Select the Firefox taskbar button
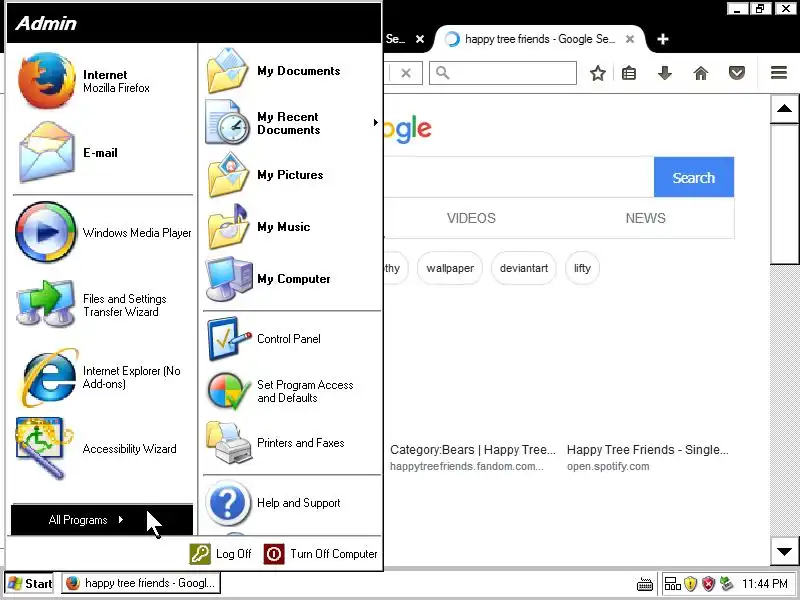This screenshot has width=800, height=600. 141,583
